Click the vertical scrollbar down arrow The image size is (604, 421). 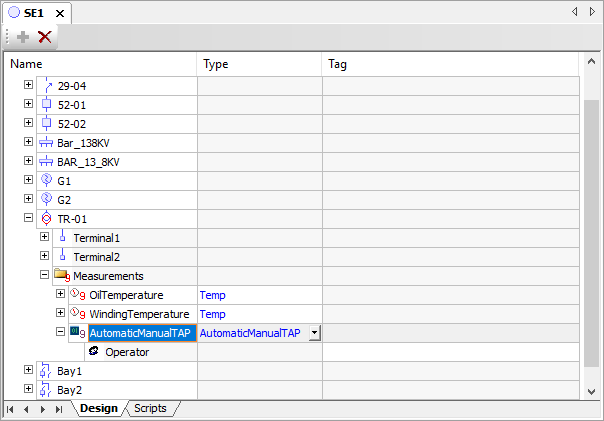coord(591,390)
